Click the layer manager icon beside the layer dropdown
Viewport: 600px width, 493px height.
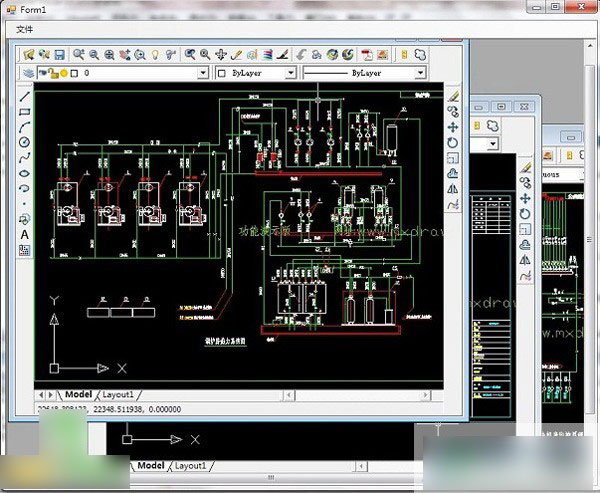(28, 73)
